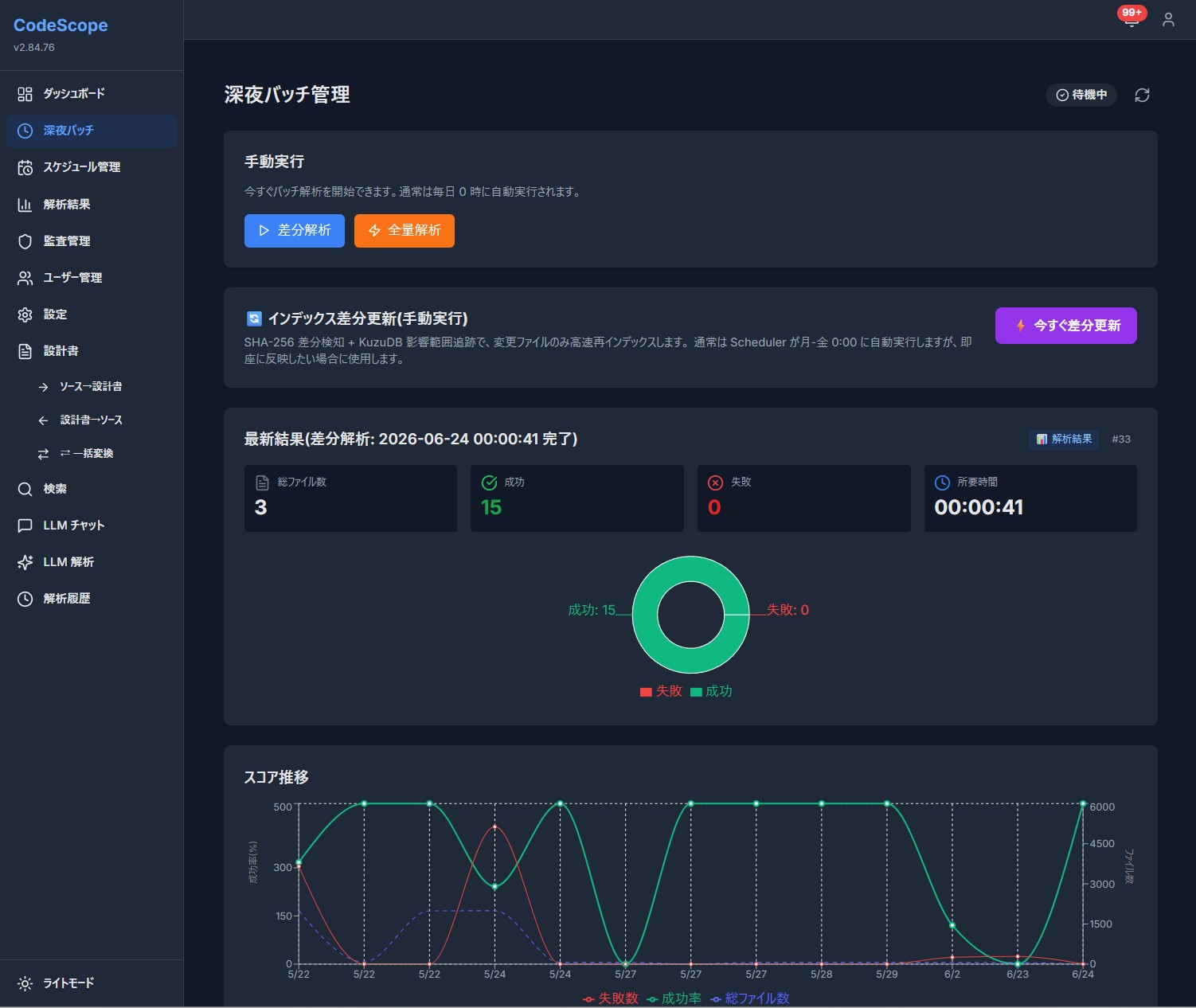Click the ユーザー管理 people icon
Screen dimensions: 1196x1008
(25, 278)
